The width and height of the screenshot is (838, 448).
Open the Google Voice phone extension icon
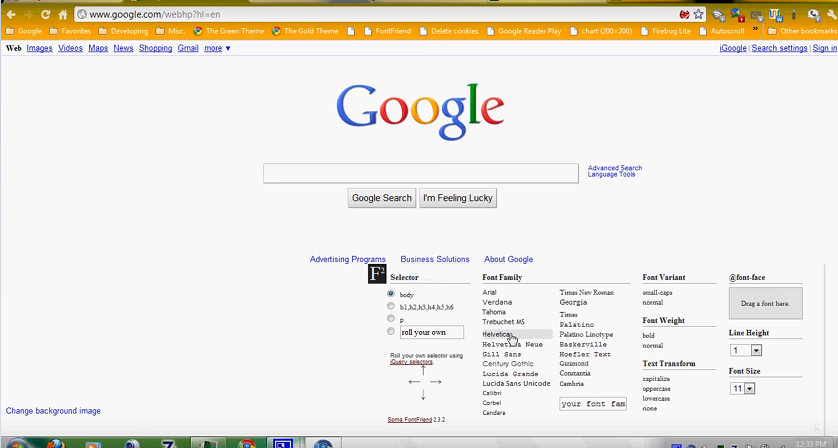click(813, 14)
